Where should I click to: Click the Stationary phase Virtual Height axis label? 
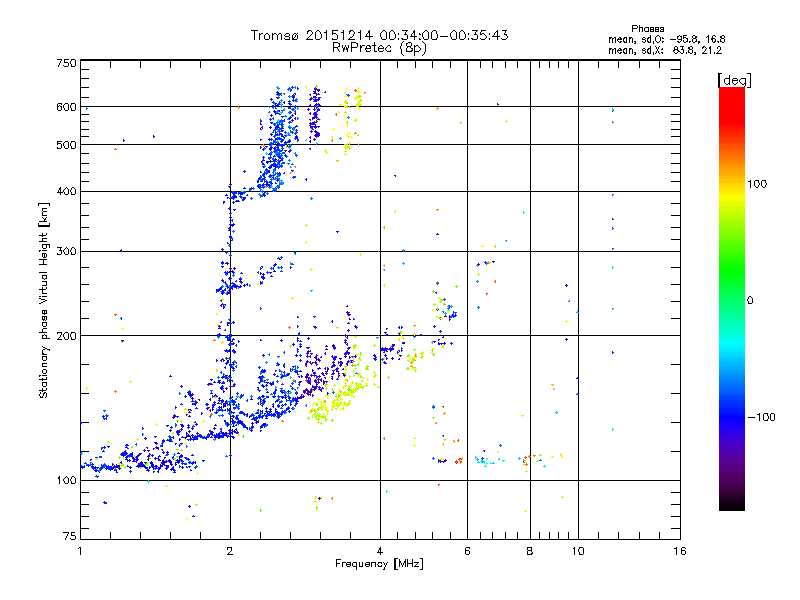tap(44, 301)
